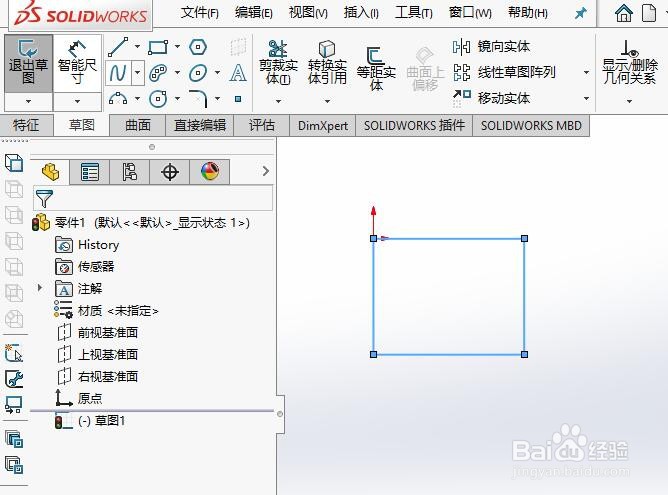Select the Ellipse sketch tool
The image size is (668, 495).
pyautogui.click(x=198, y=73)
